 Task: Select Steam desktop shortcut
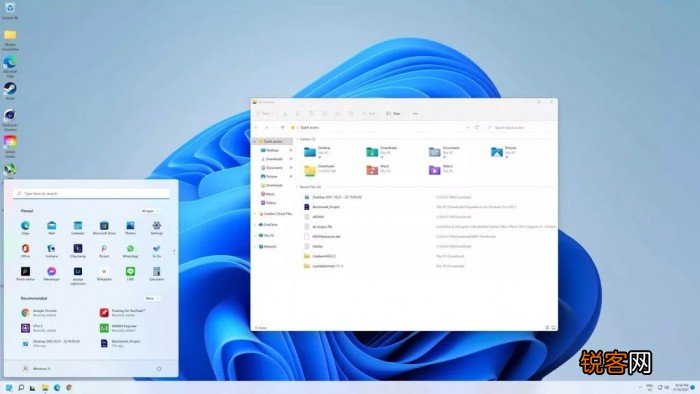click(x=10, y=91)
